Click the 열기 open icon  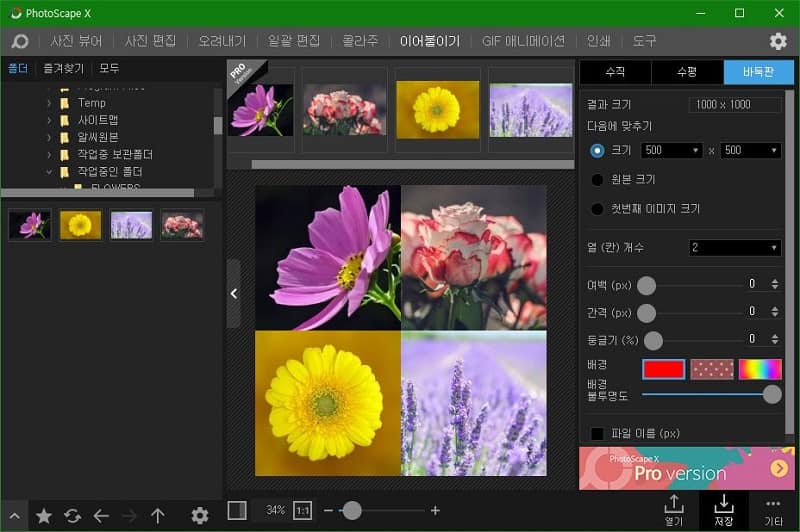[673, 510]
